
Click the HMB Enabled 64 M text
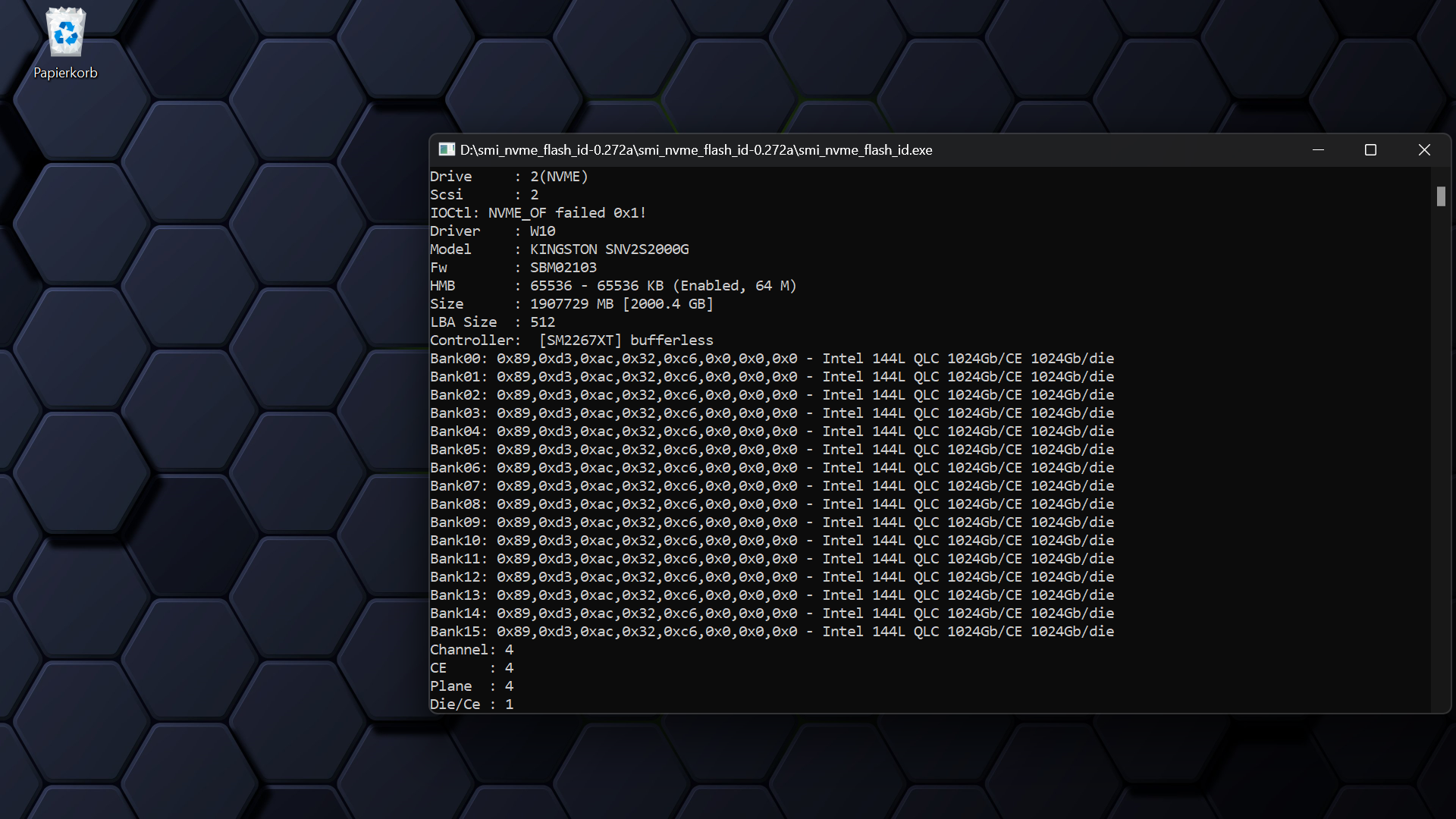(734, 286)
